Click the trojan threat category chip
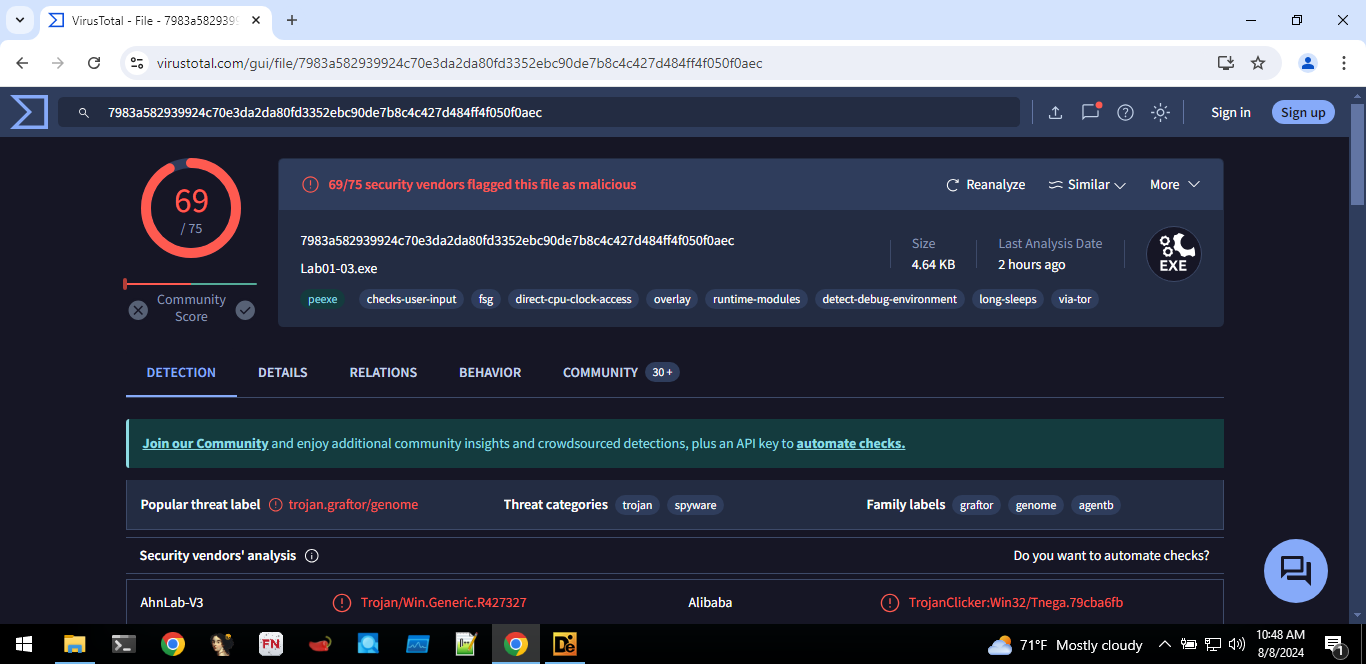 click(x=637, y=505)
